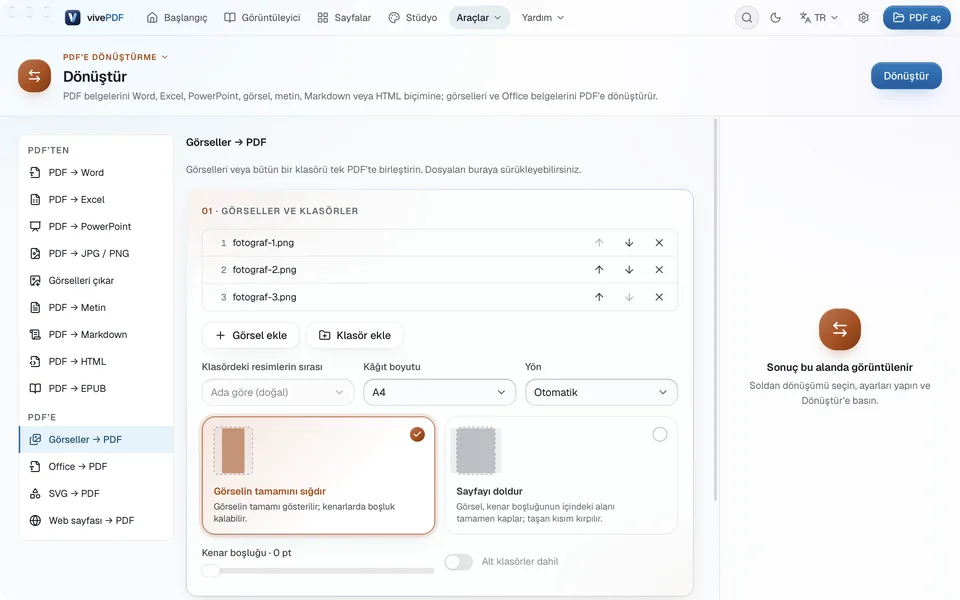Expand the PDF'E DÖNÜŞTÜRME category dropdown
Image resolution: width=960 pixels, height=600 pixels.
[x=115, y=57]
